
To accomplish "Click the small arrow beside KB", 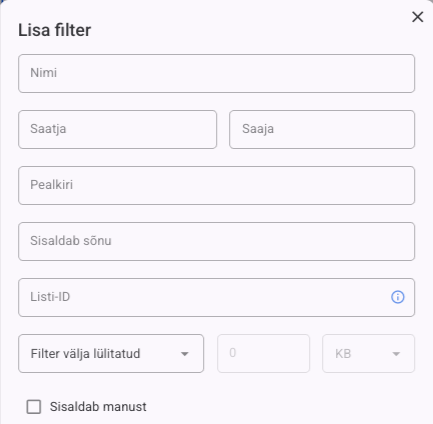I will (x=396, y=354).
